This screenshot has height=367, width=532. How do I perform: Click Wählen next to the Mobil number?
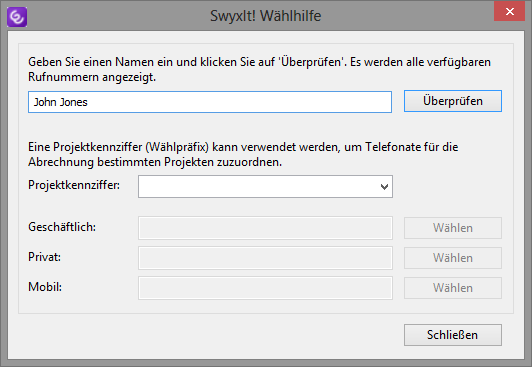[x=453, y=288]
